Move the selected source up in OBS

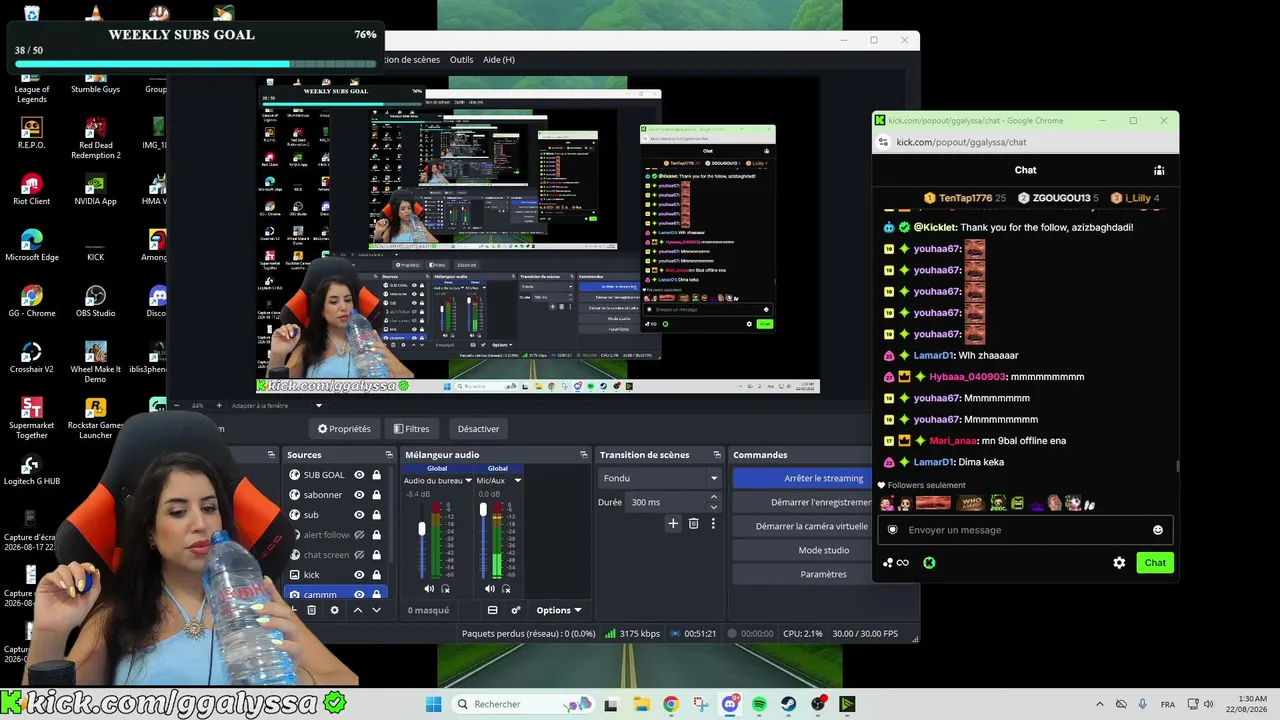click(357, 610)
